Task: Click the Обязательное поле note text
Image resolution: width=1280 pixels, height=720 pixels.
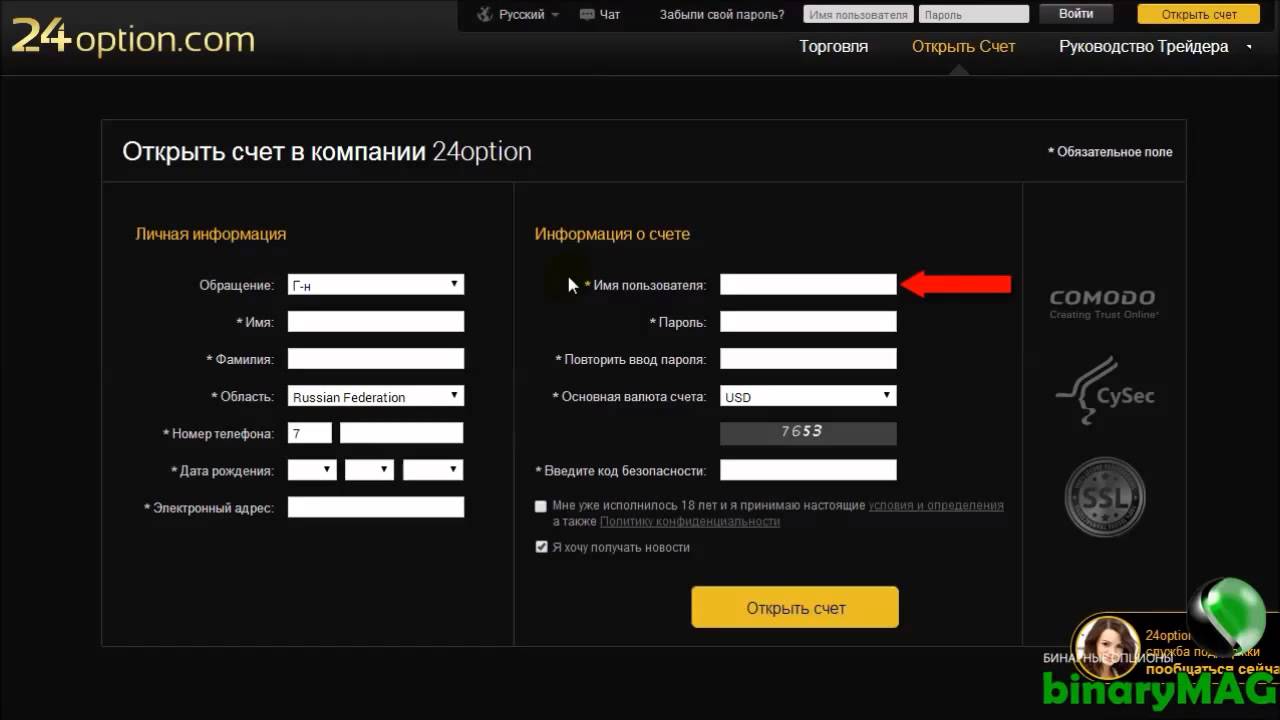Action: [1110, 152]
